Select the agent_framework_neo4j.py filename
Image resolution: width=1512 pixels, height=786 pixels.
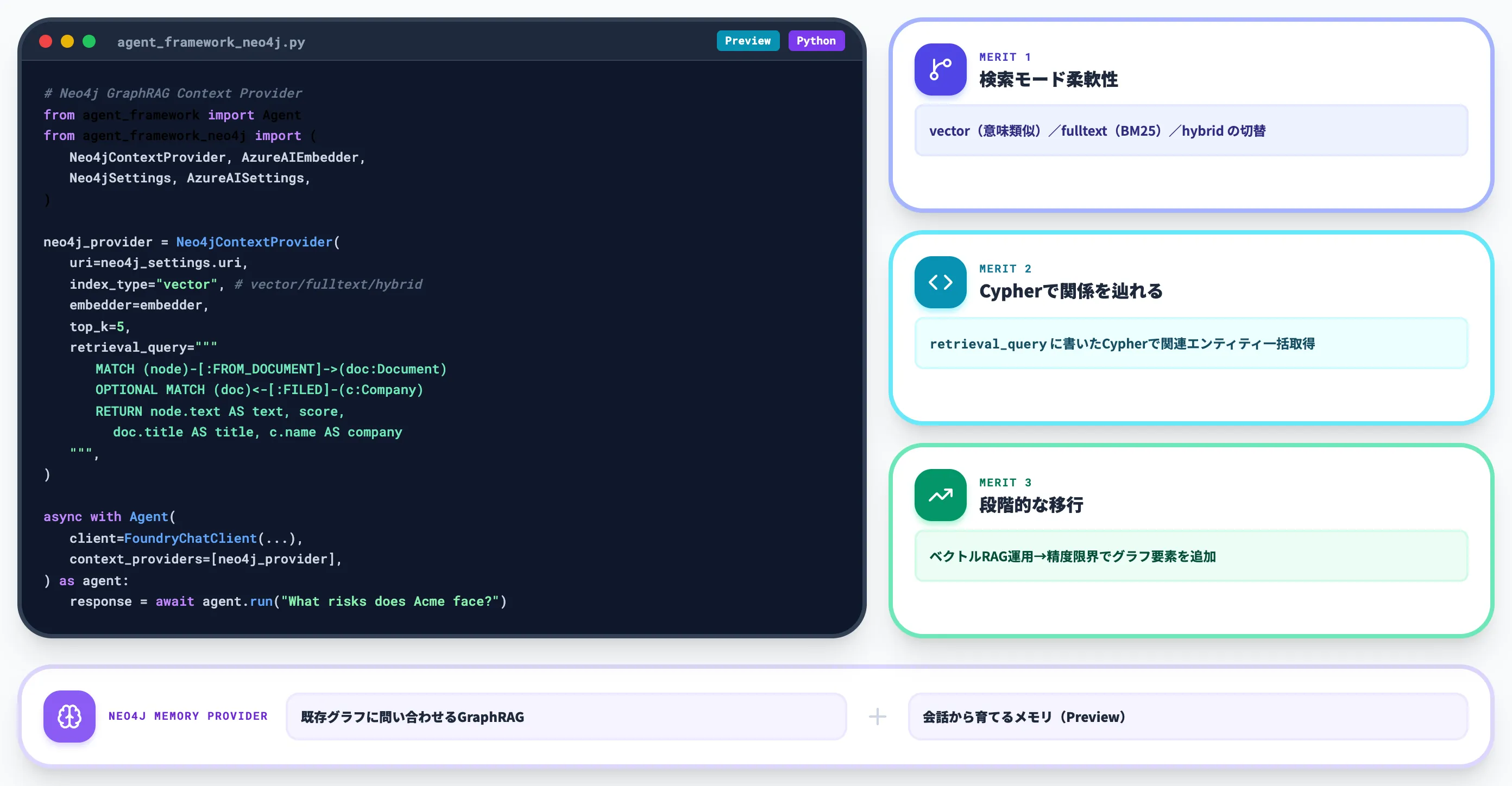coord(211,42)
